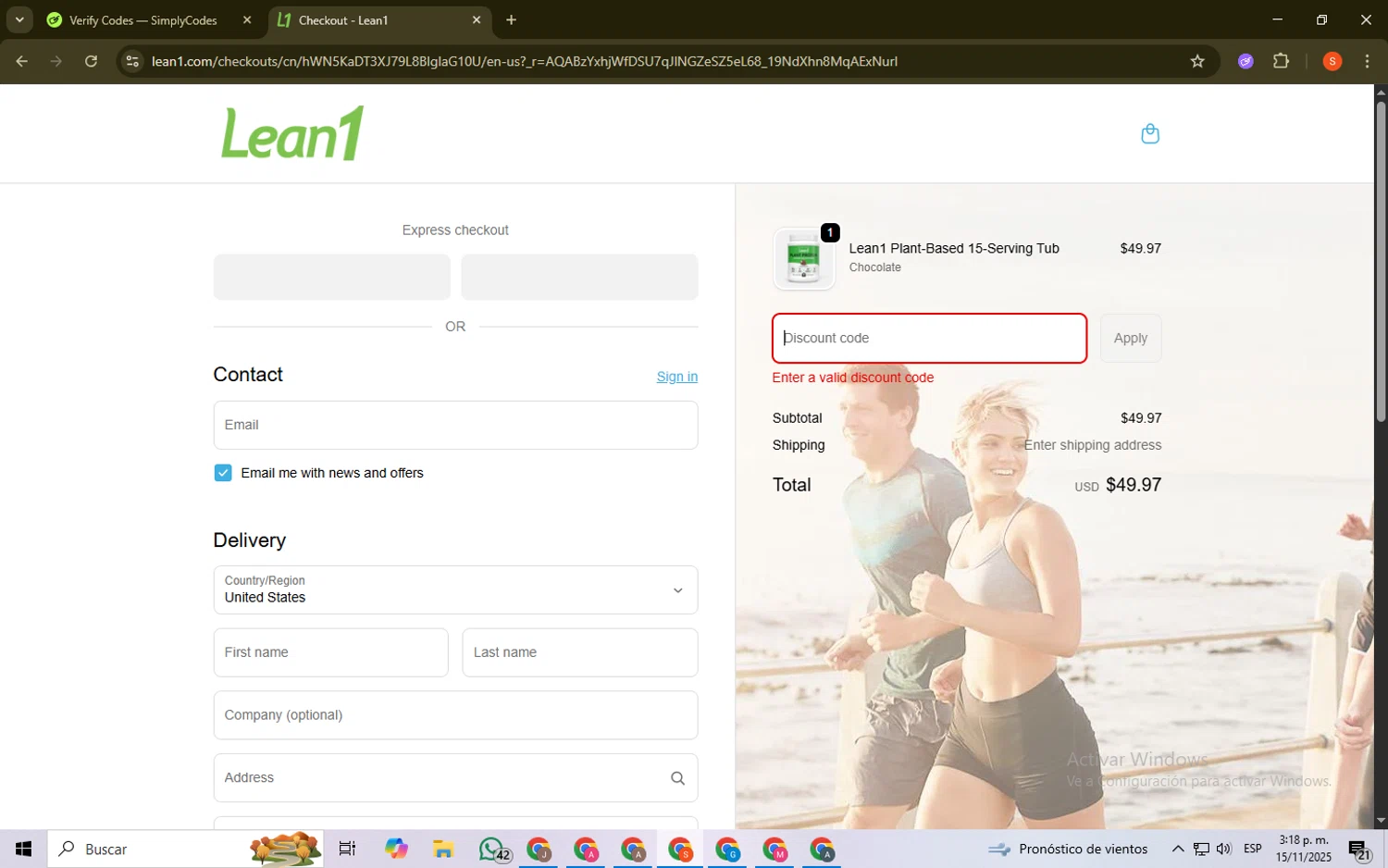
Task: Close the Verify Codes — SimplyCodes tab
Action: pos(247,19)
